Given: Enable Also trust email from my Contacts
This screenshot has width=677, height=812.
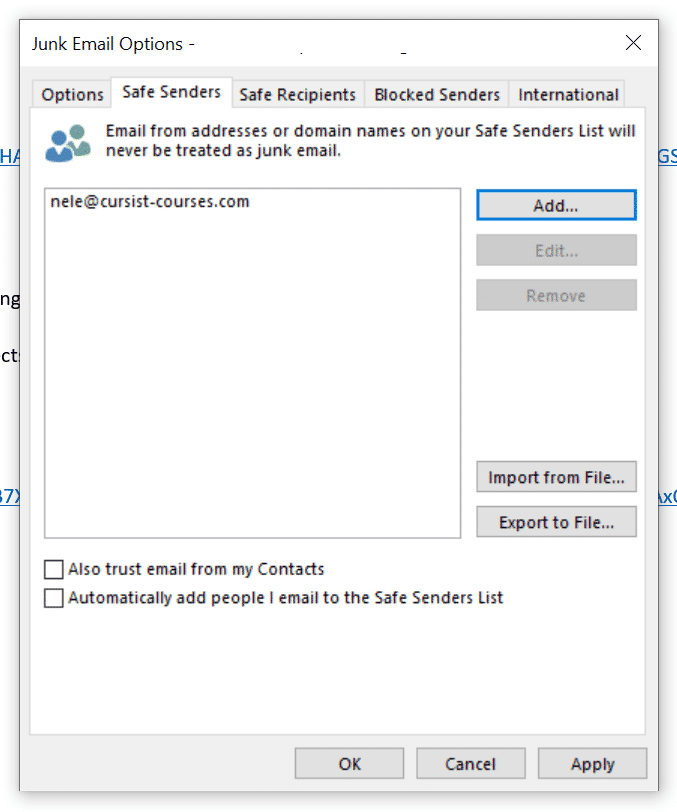Looking at the screenshot, I should (54, 569).
